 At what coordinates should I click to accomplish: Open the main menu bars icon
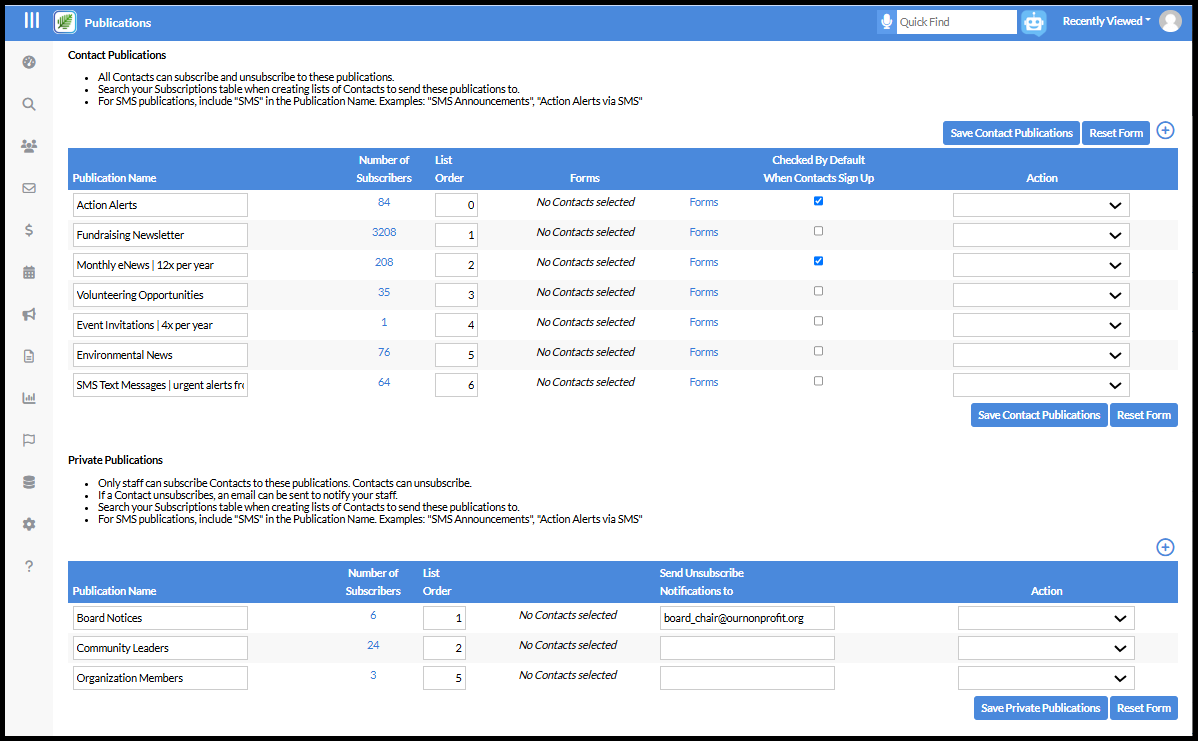click(31, 21)
